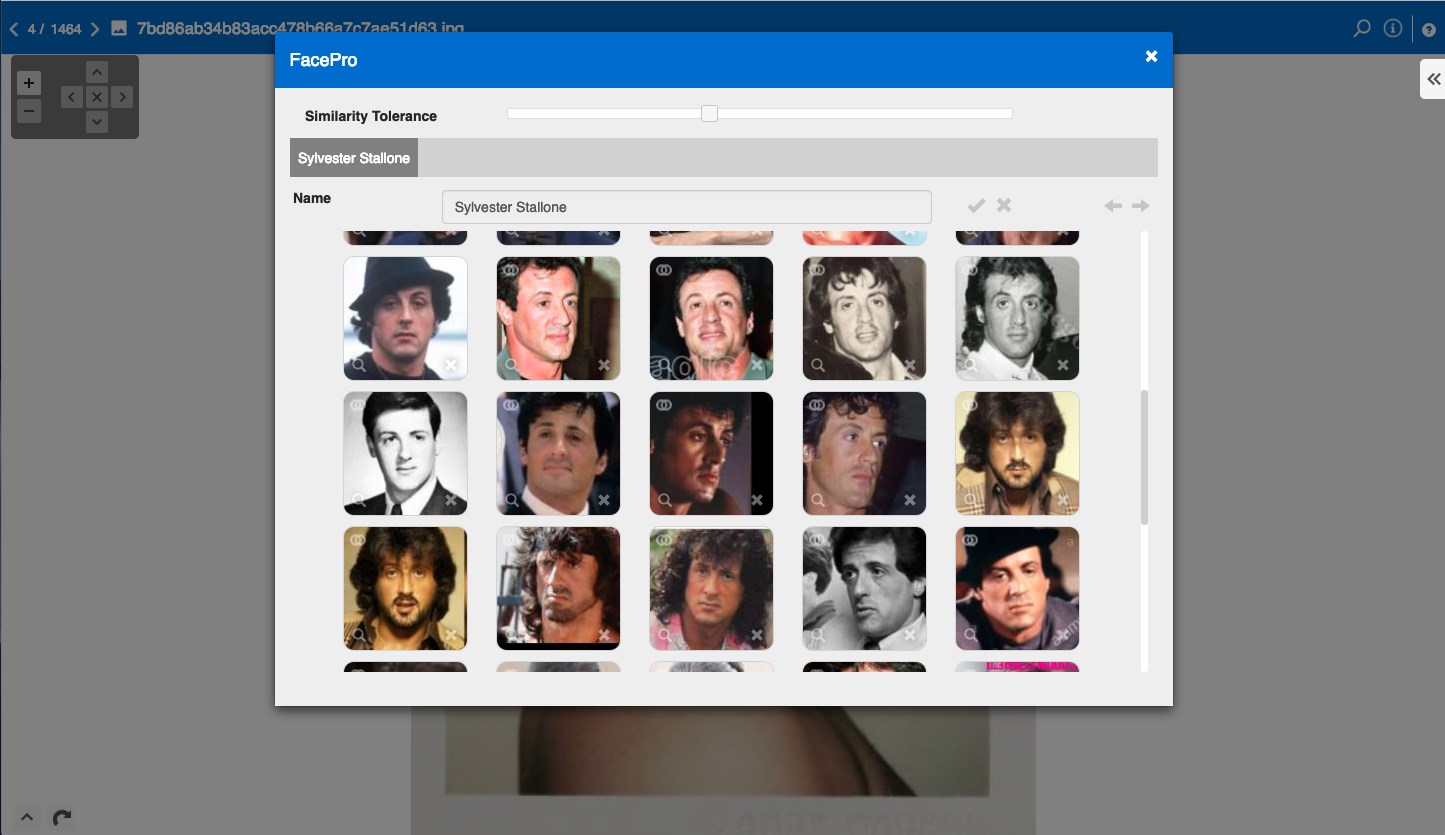Click merge rings on grayscale long-haired portrait
Image resolution: width=1445 pixels, height=835 pixels.
click(x=970, y=270)
